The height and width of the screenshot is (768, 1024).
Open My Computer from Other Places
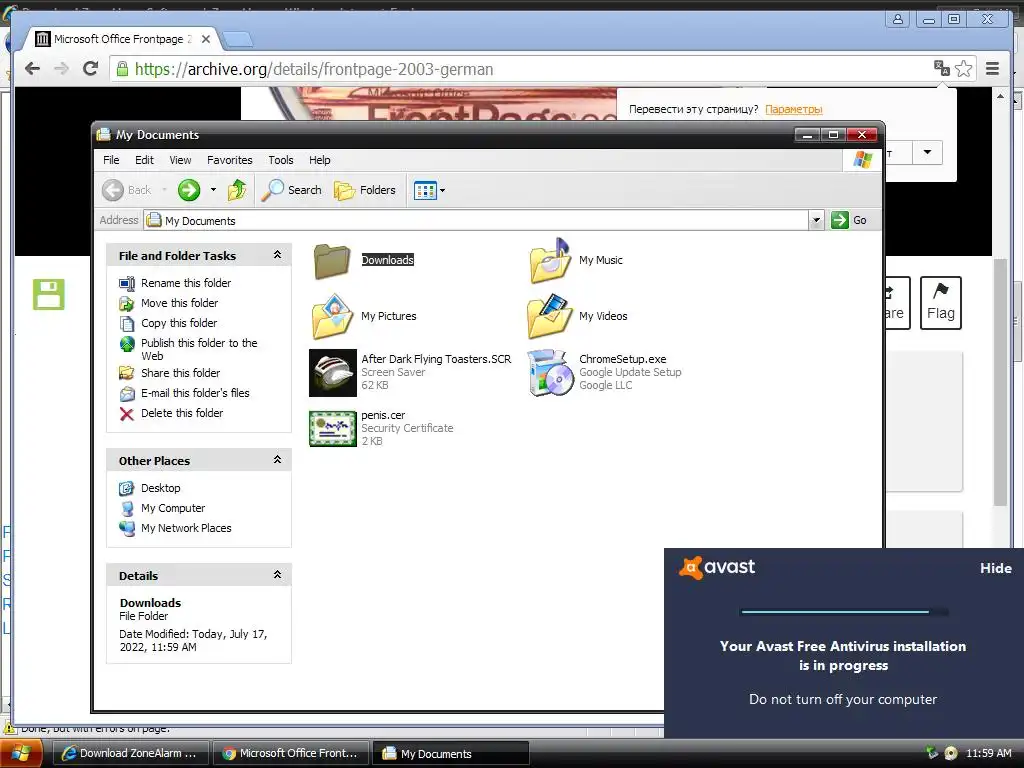click(172, 508)
